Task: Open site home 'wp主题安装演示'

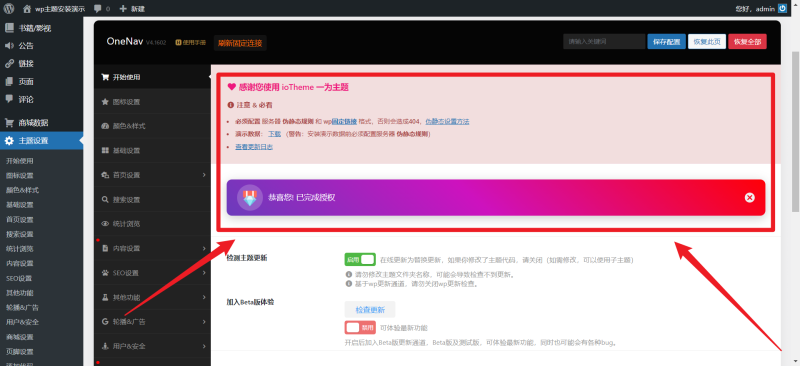Action: point(54,9)
